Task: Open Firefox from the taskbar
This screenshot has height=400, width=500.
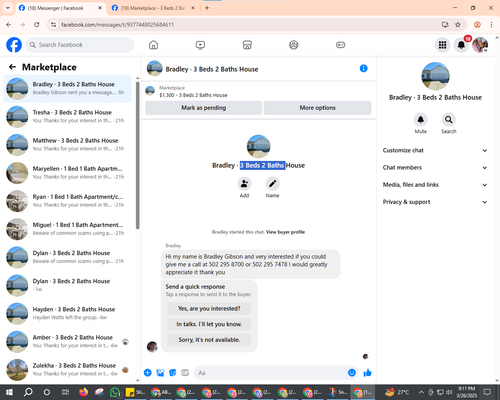Action: tap(83, 392)
